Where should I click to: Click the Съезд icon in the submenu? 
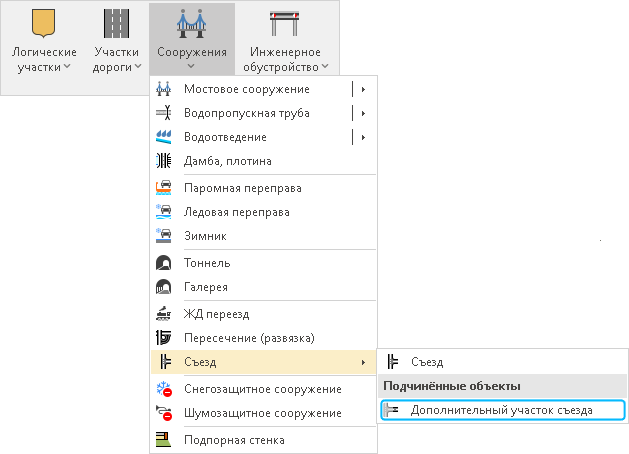(393, 362)
